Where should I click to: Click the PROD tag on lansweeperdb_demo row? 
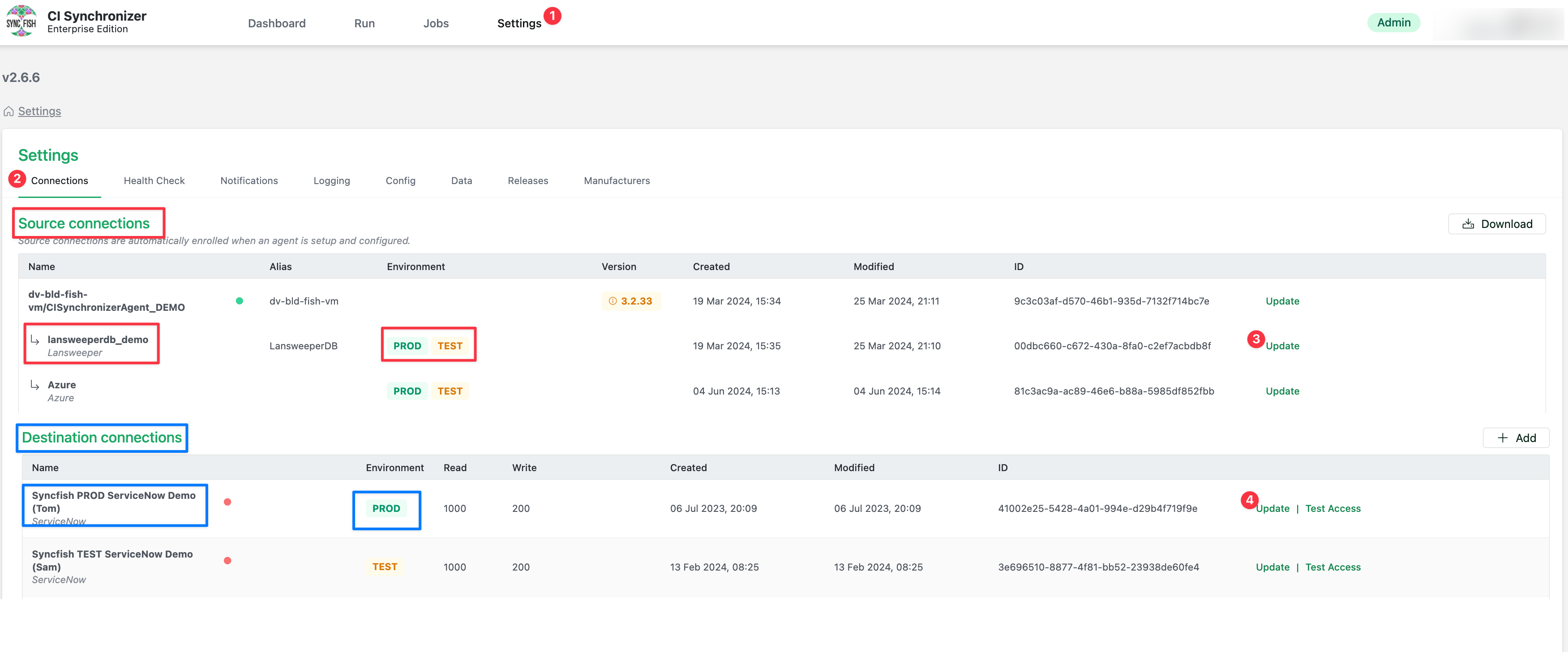coord(407,346)
